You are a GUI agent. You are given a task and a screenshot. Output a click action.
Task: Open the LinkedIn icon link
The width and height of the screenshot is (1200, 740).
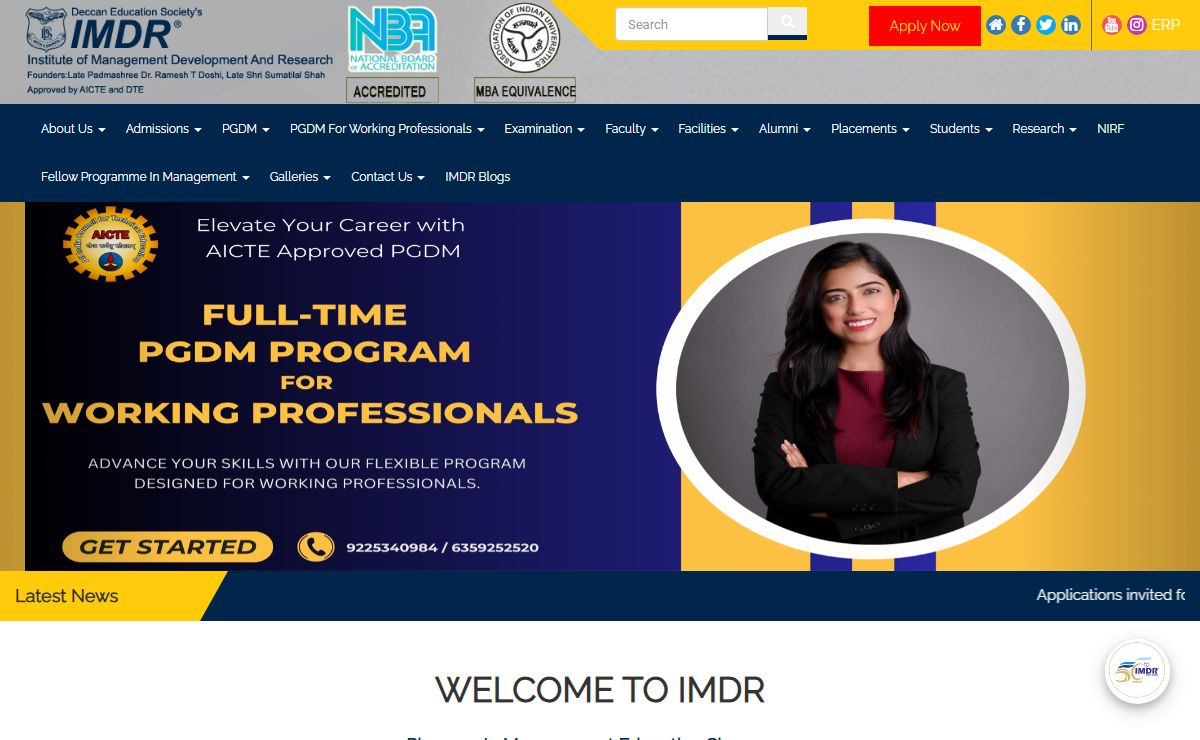pyautogui.click(x=1071, y=25)
